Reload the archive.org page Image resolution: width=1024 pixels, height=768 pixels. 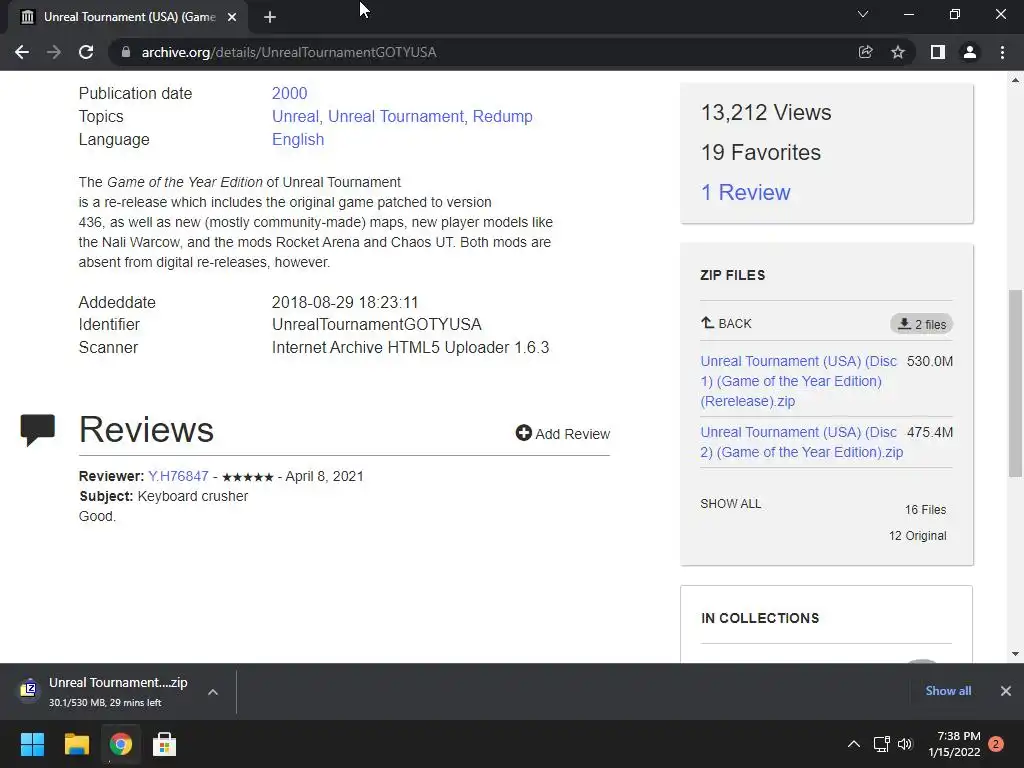coord(86,52)
